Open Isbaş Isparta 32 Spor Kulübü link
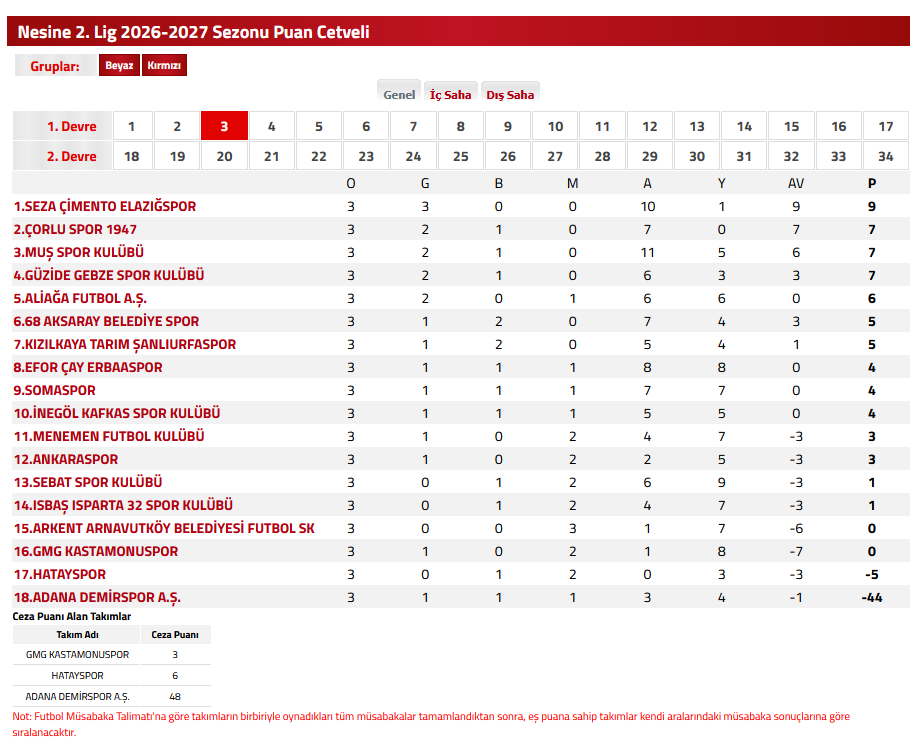Image resolution: width=915 pixels, height=747 pixels. tap(123, 505)
